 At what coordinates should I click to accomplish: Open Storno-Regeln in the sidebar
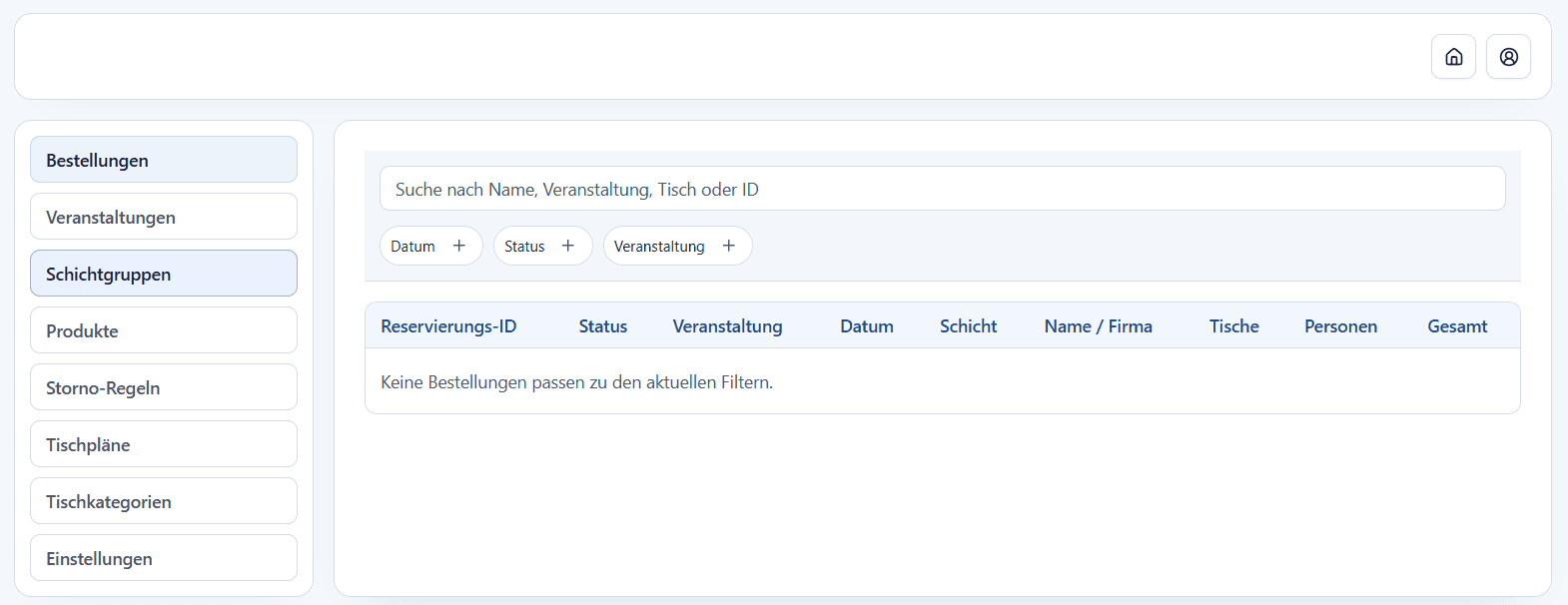164,387
